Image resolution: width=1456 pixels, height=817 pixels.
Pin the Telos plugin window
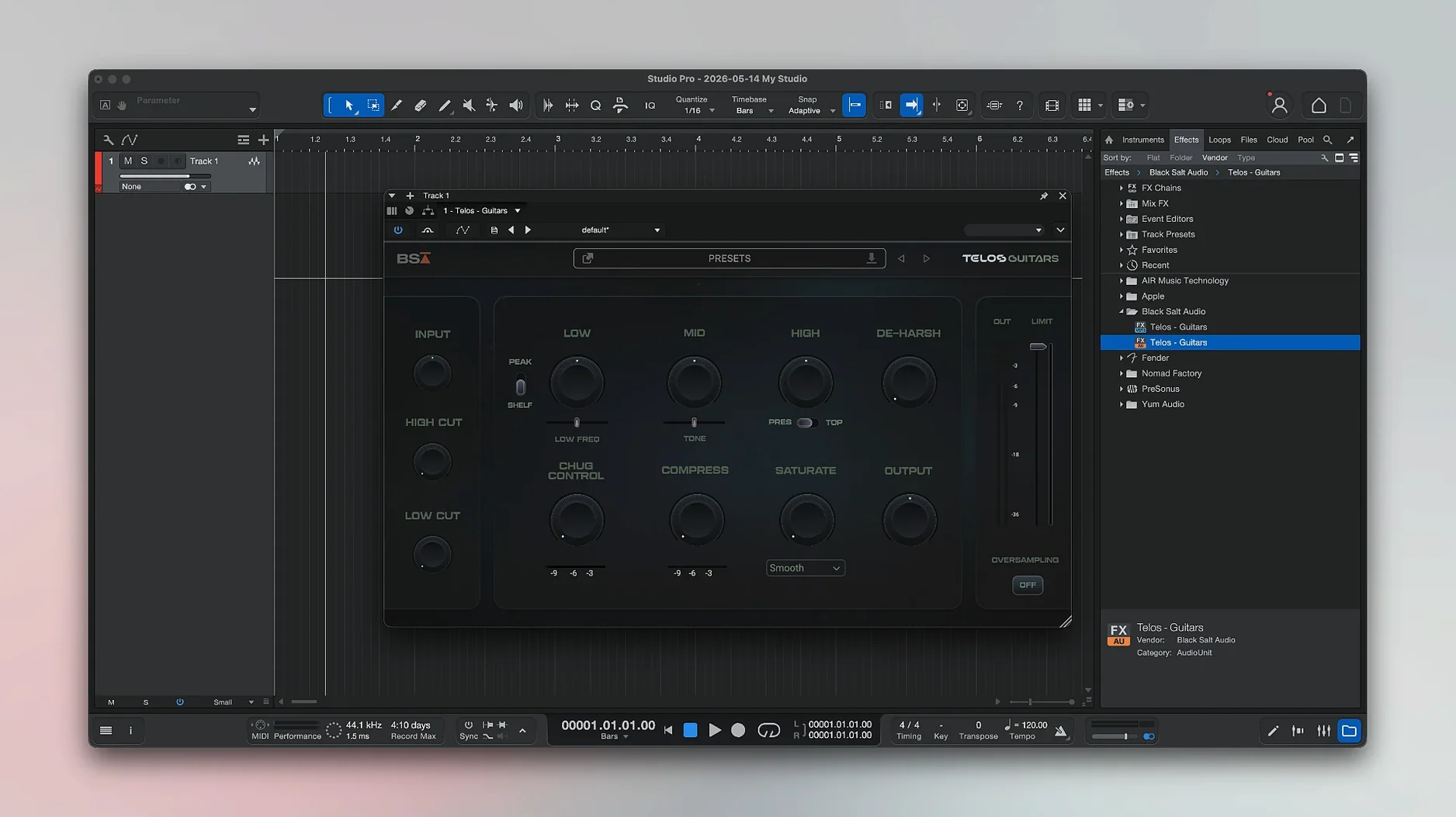point(1044,196)
